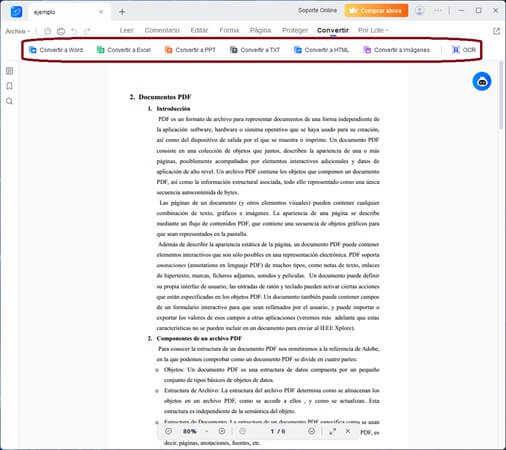506x450 pixels.
Task: Click the Convertir a imágenes button
Action: [397, 50]
